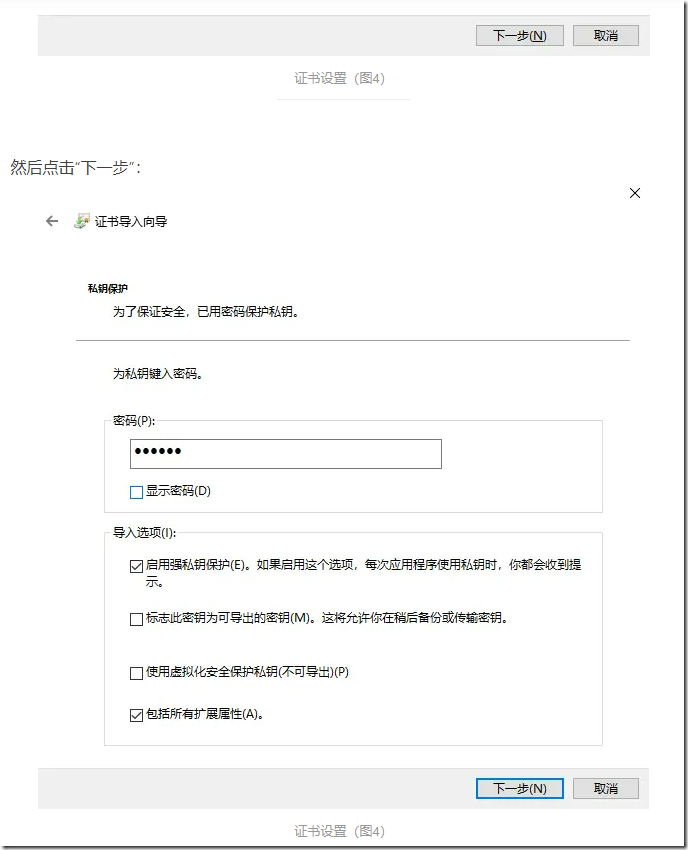
Task: Check 标志此密钥为可导出的密钥(M) option
Action: pos(137,619)
